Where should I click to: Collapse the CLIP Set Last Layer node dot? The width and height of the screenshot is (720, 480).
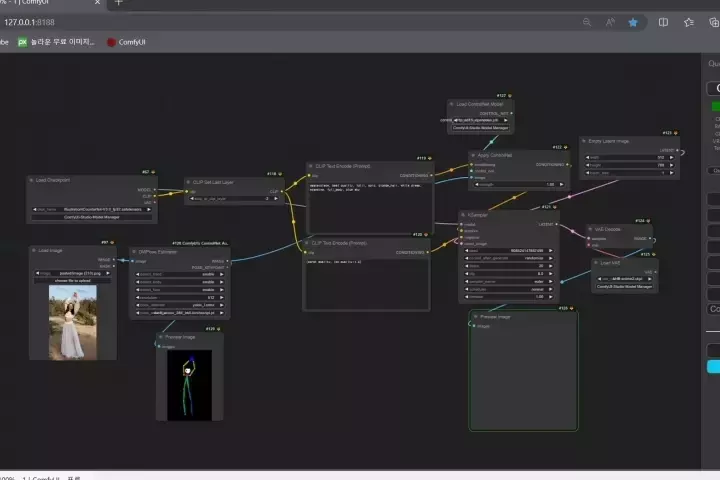coord(188,182)
